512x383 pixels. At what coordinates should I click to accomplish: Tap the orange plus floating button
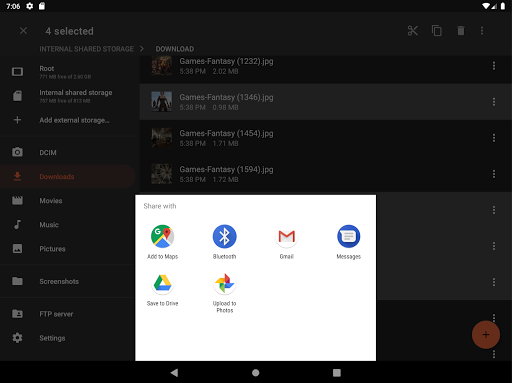(x=486, y=335)
